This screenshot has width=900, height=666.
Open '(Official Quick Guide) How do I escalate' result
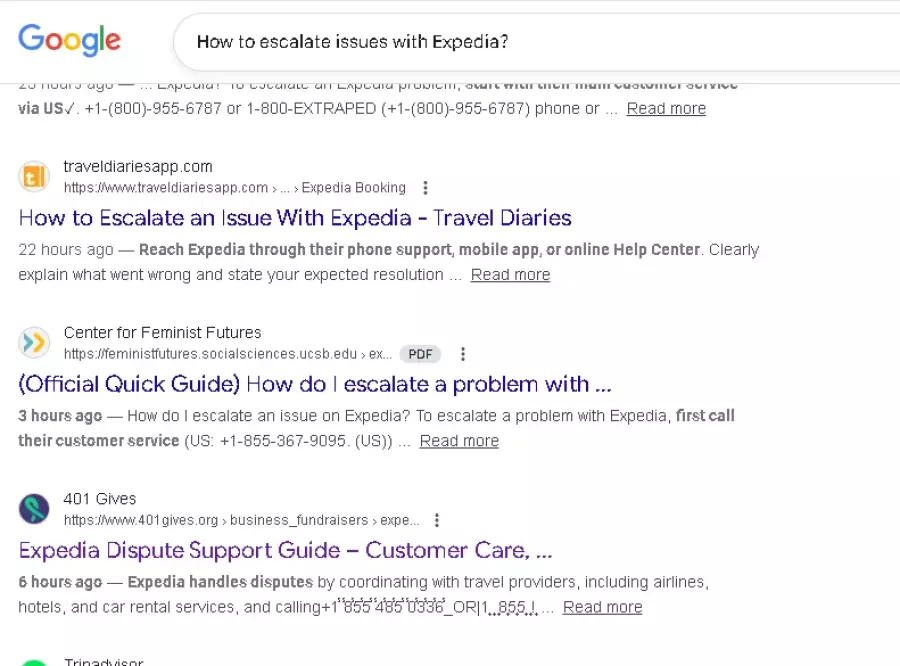click(315, 384)
